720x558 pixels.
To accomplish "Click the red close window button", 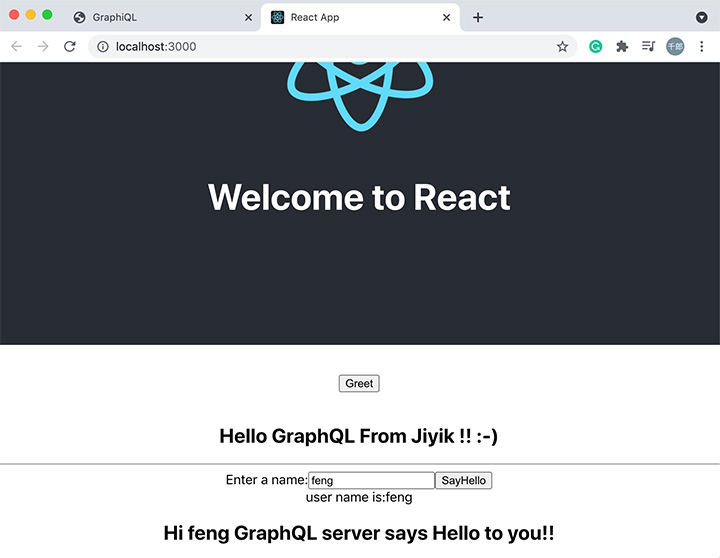I will pos(14,15).
